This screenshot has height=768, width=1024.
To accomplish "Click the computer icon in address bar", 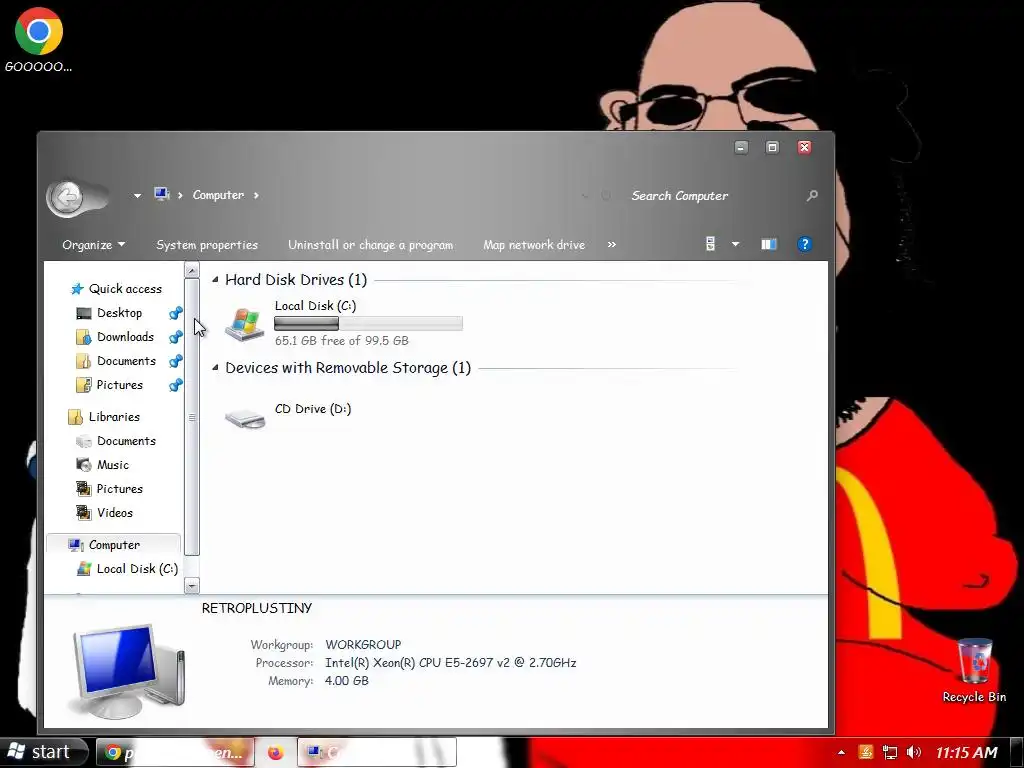I will (x=161, y=194).
